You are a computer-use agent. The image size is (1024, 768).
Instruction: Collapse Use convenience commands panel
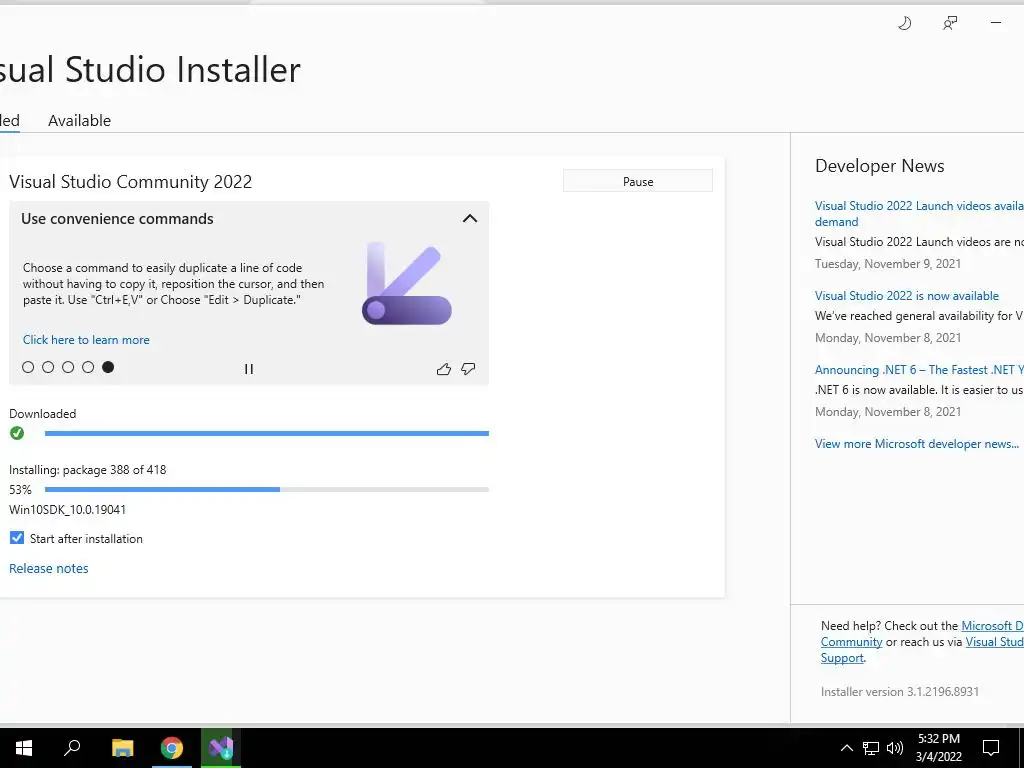470,219
